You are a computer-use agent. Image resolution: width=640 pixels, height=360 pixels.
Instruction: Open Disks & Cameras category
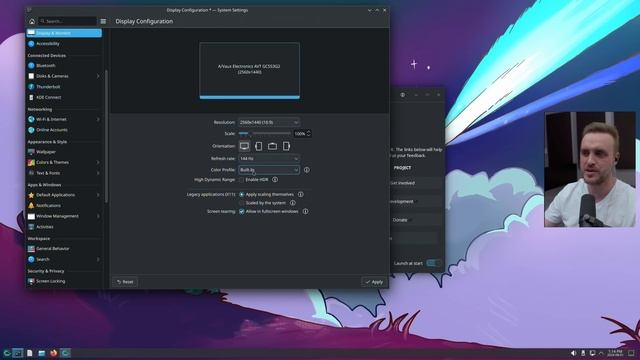click(x=64, y=76)
